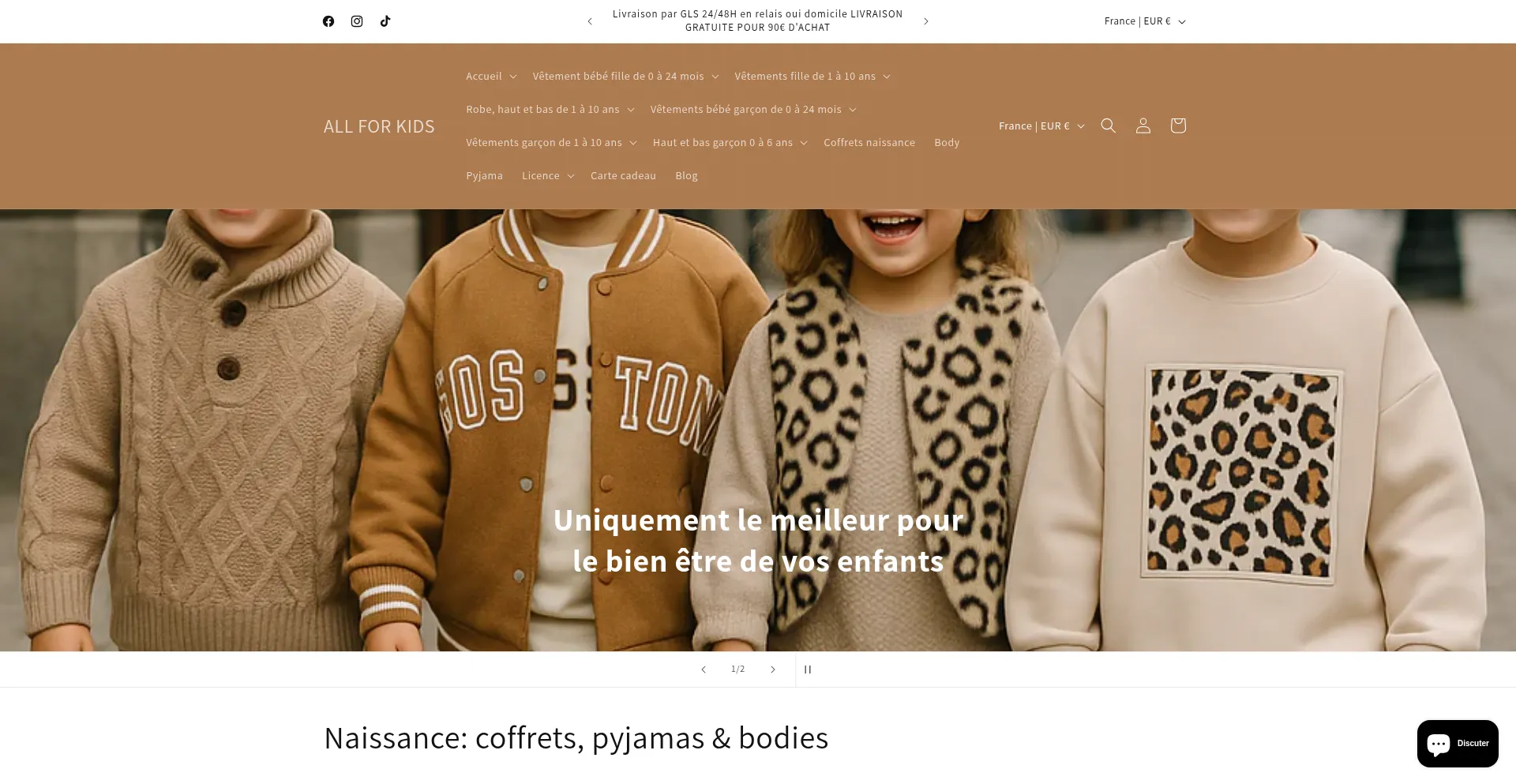Expand Vêtements fille de 1 à 10 ans
Image resolution: width=1516 pixels, height=784 pixels.
[x=812, y=77]
